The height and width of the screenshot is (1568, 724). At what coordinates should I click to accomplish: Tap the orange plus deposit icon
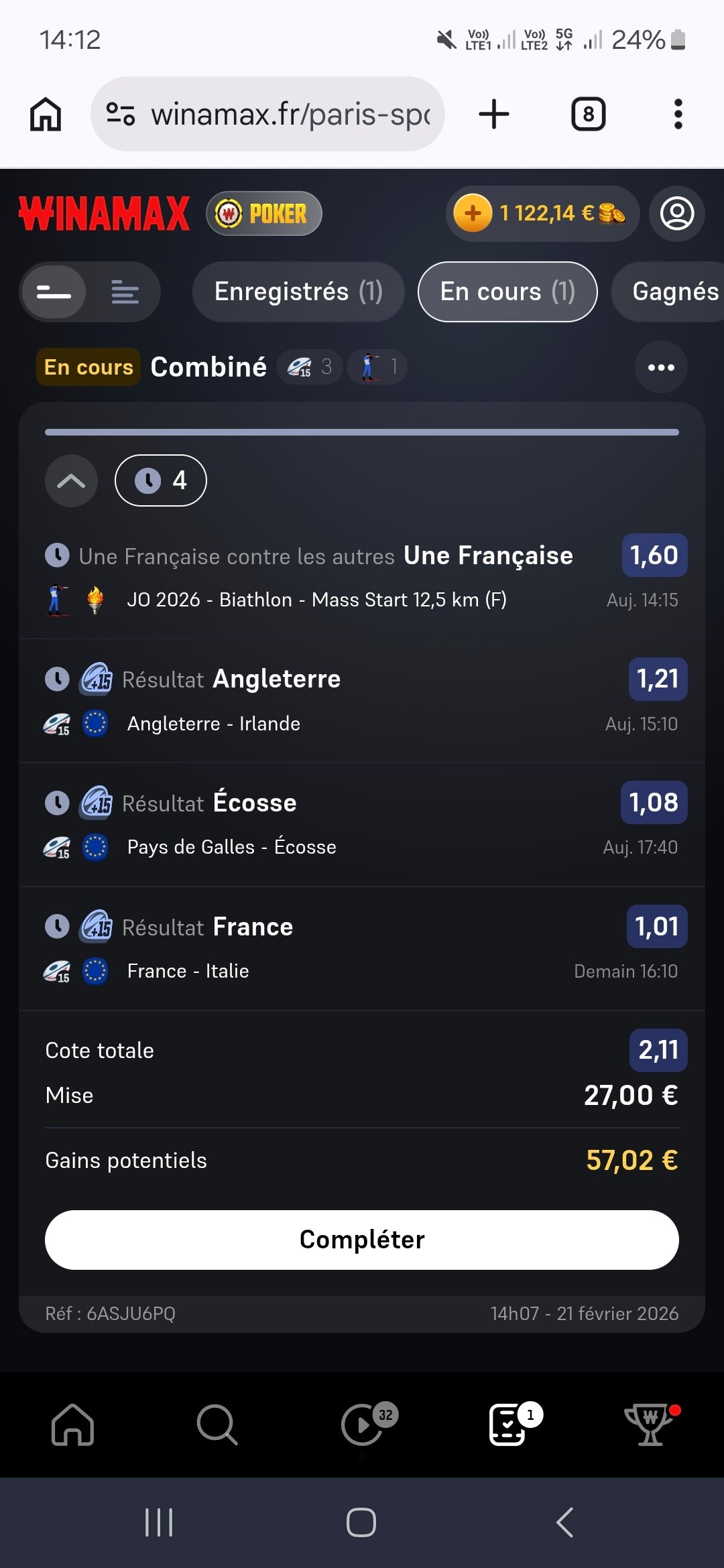[473, 214]
